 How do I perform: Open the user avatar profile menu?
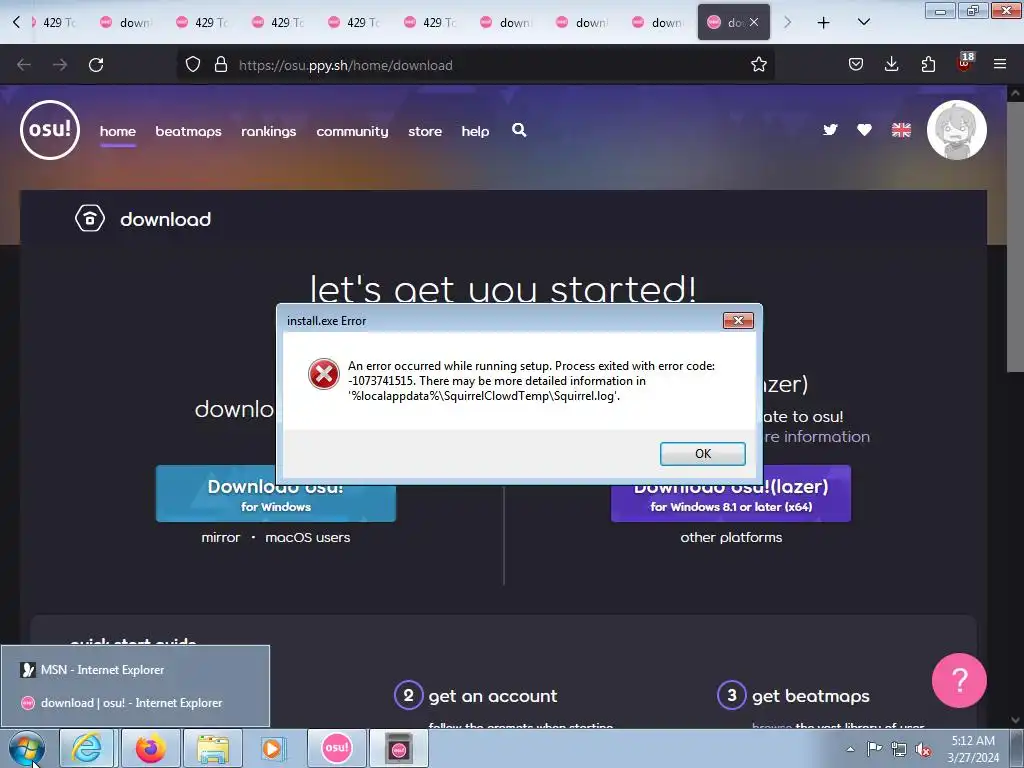957,130
